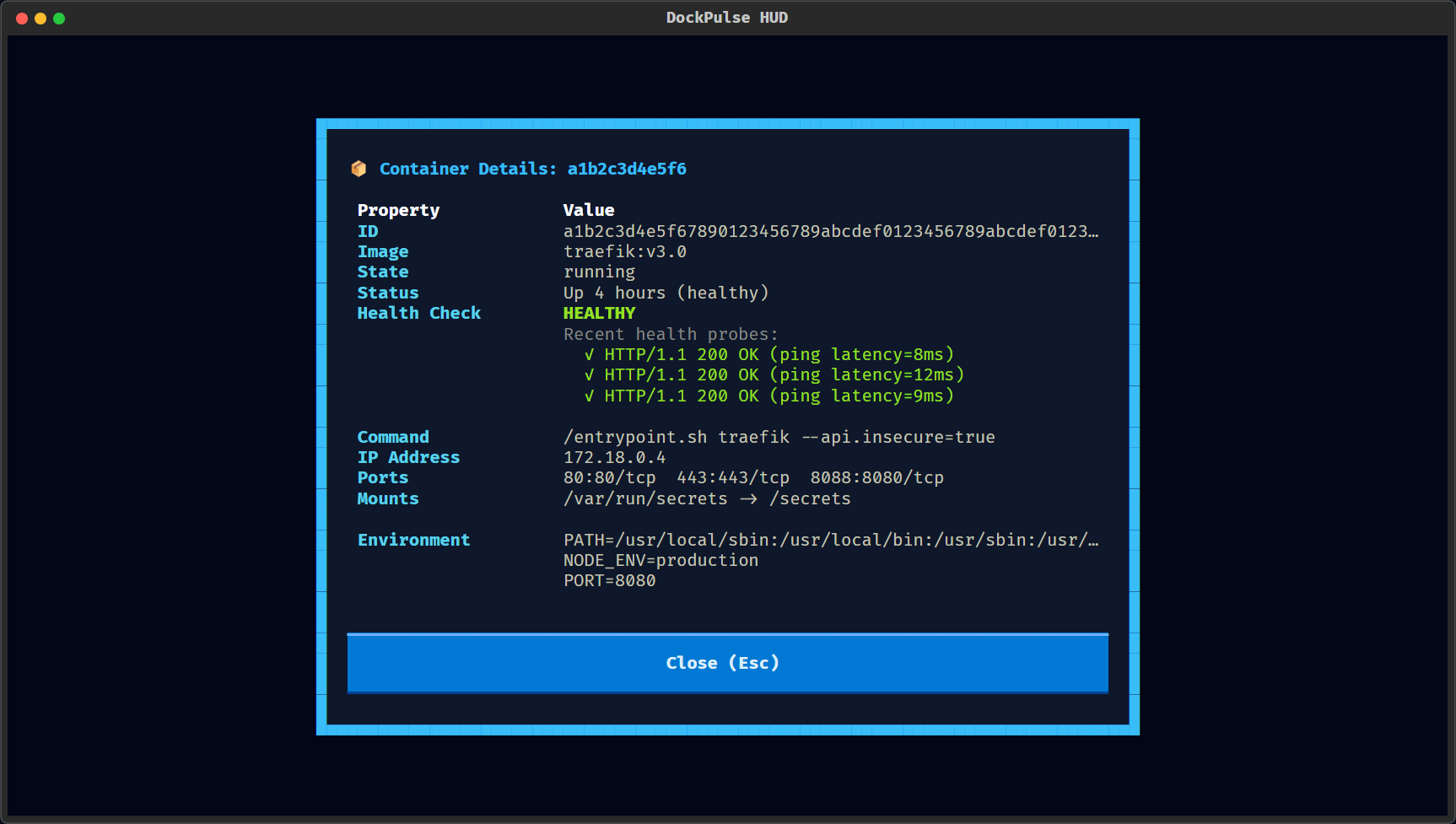Click the /var/run/secrets mount value
Viewport: 1456px width, 824px height.
(707, 498)
